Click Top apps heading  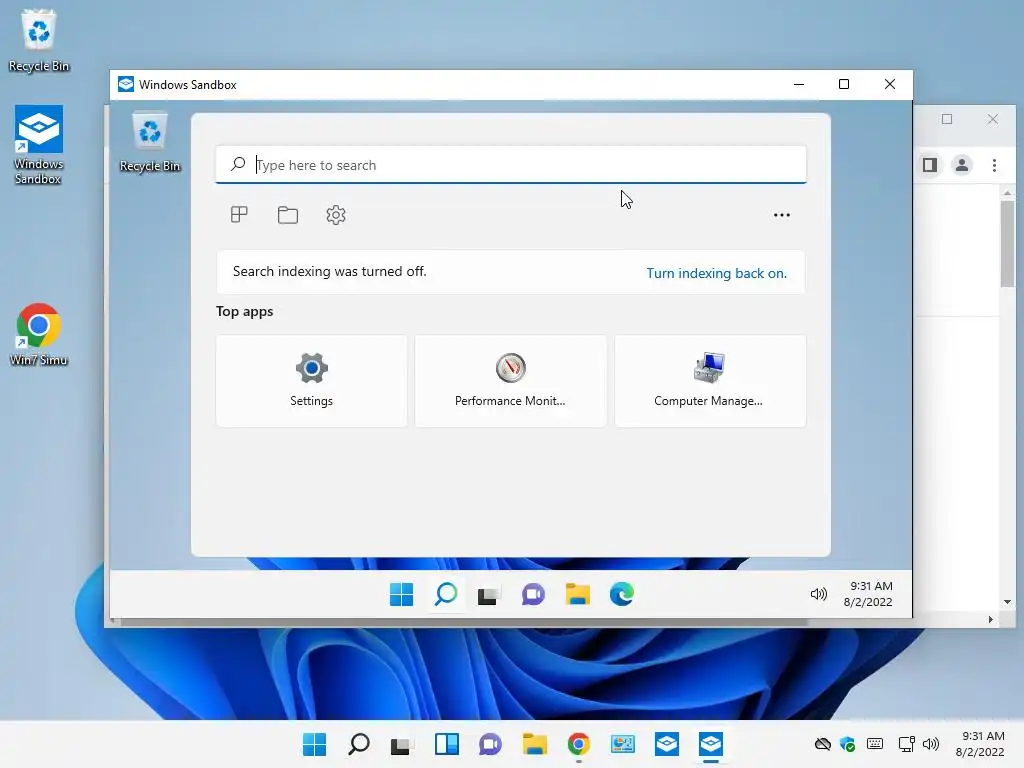click(244, 312)
